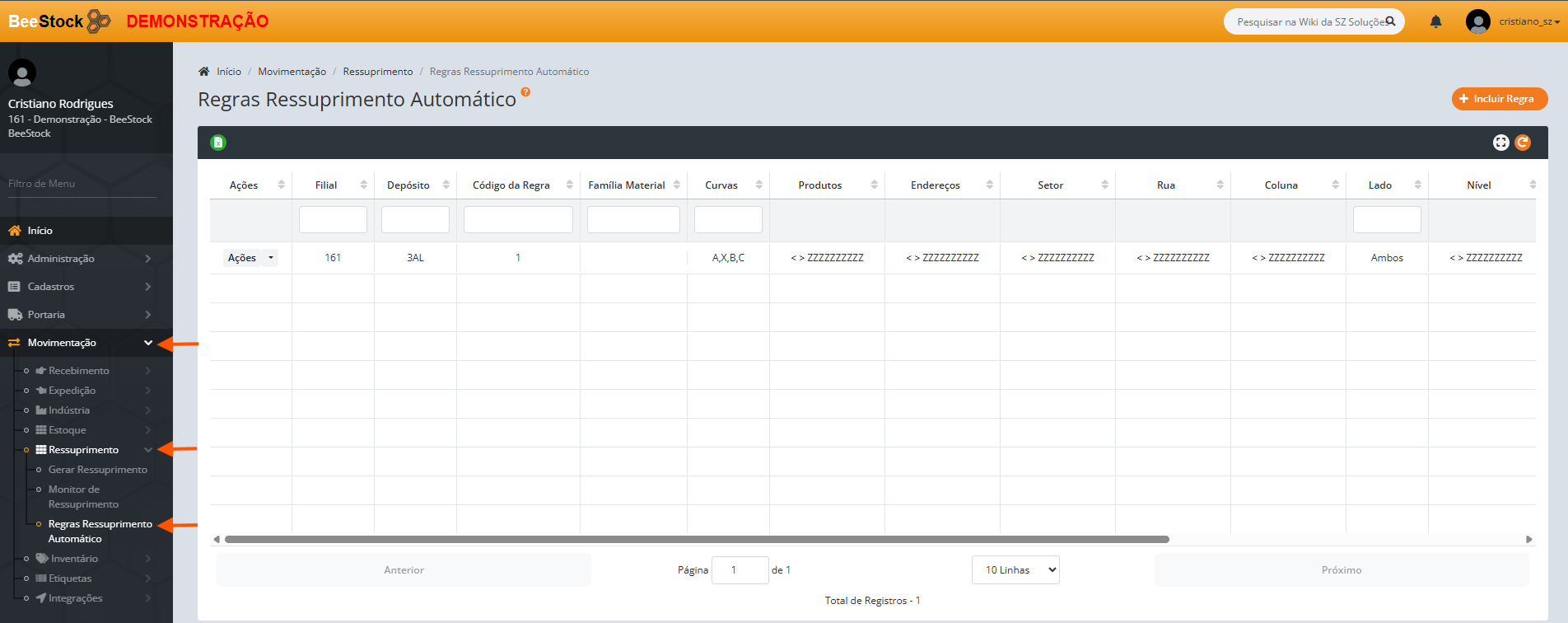Image resolution: width=1568 pixels, height=623 pixels.
Task: Click the Incluir Regra button
Action: click(x=1499, y=99)
